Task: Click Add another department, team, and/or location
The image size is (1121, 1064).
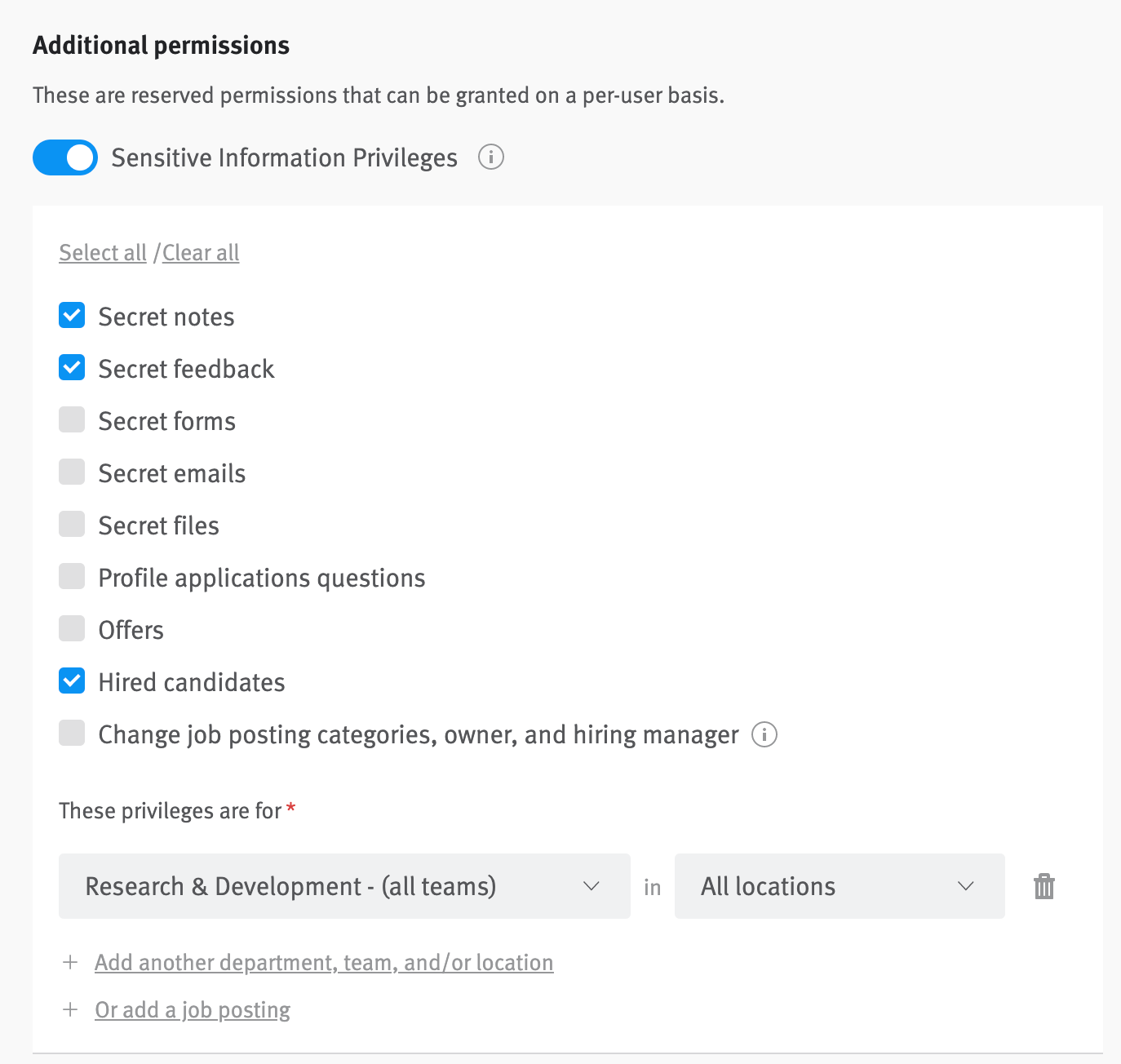Action: click(324, 963)
